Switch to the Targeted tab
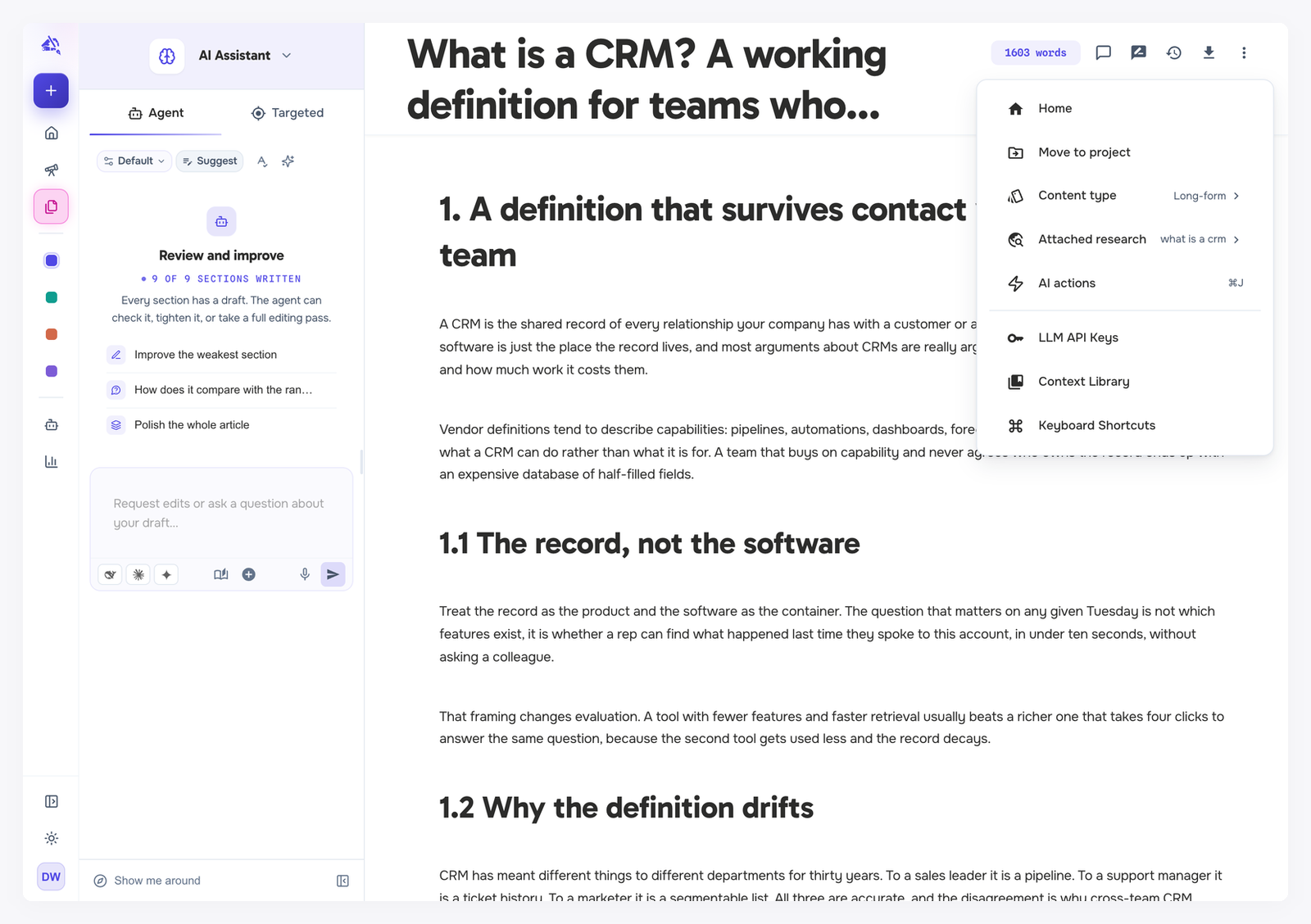The width and height of the screenshot is (1311, 924). pos(288,113)
